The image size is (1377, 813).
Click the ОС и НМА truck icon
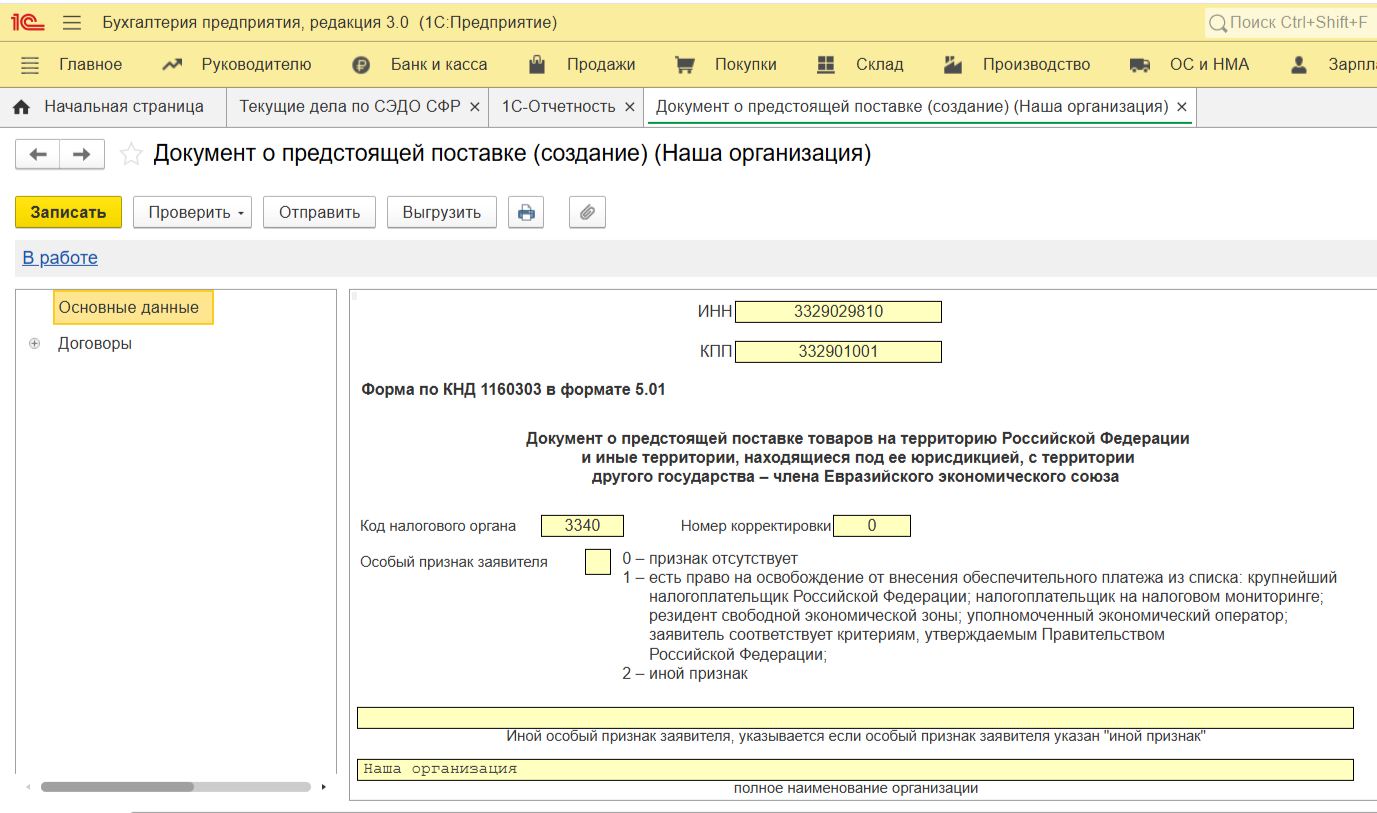pyautogui.click(x=1140, y=65)
